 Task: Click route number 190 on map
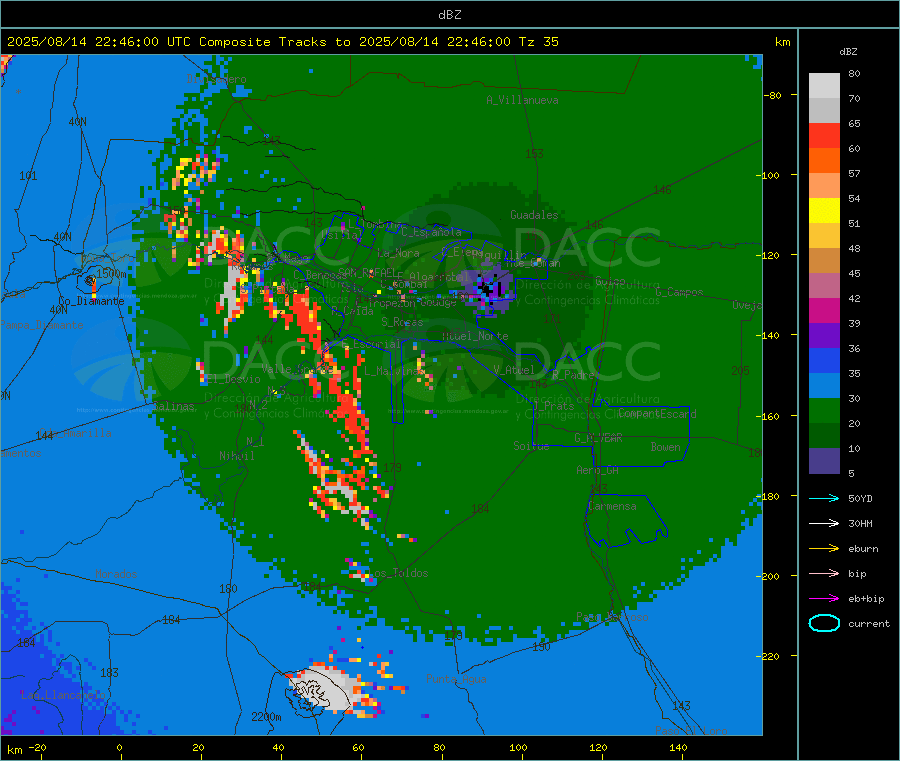click(x=541, y=647)
